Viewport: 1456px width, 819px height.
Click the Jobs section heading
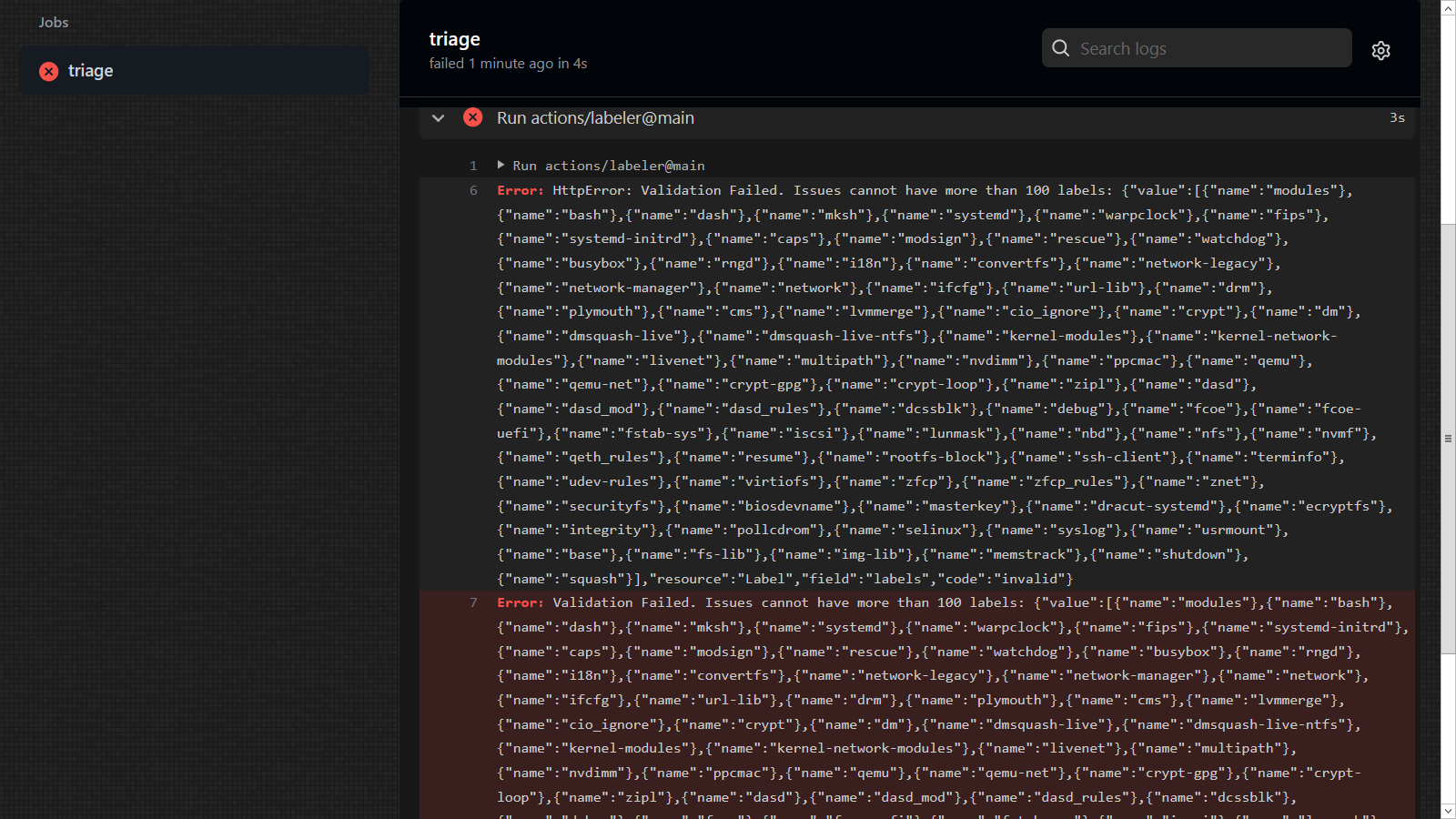[54, 23]
